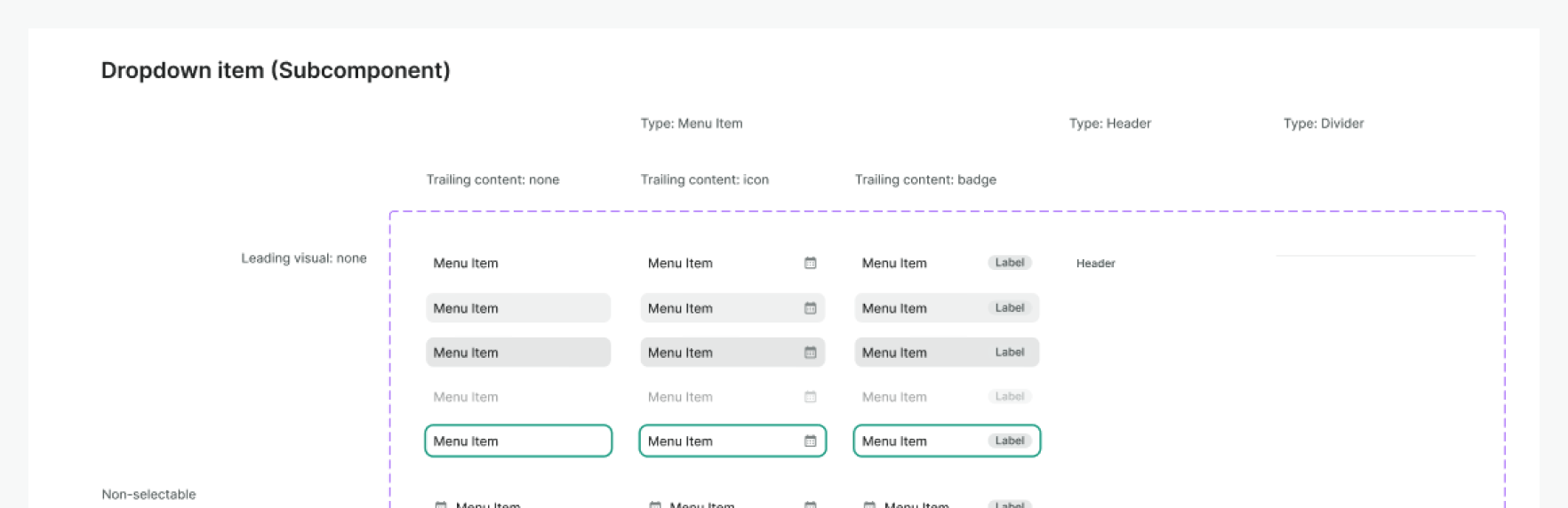The width and height of the screenshot is (1568, 508).
Task: Click the Leading visual: none row label
Action: click(x=304, y=258)
